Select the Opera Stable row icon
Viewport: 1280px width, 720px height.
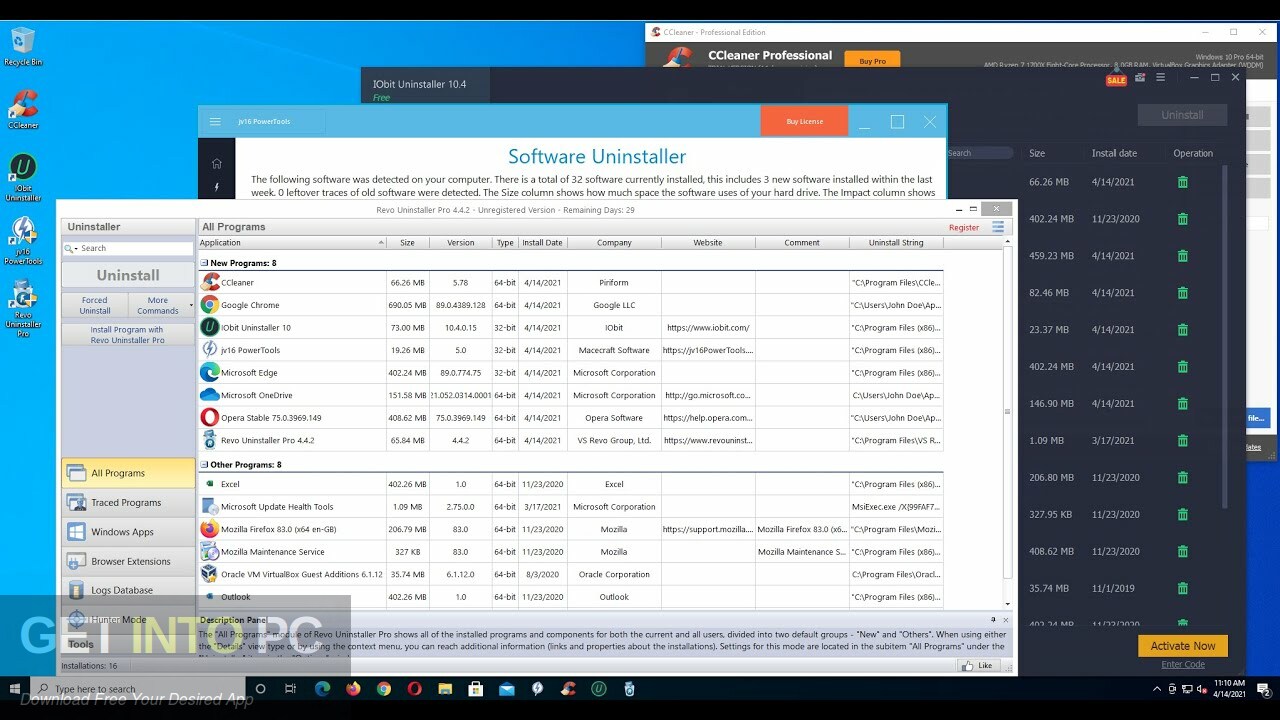(210, 418)
